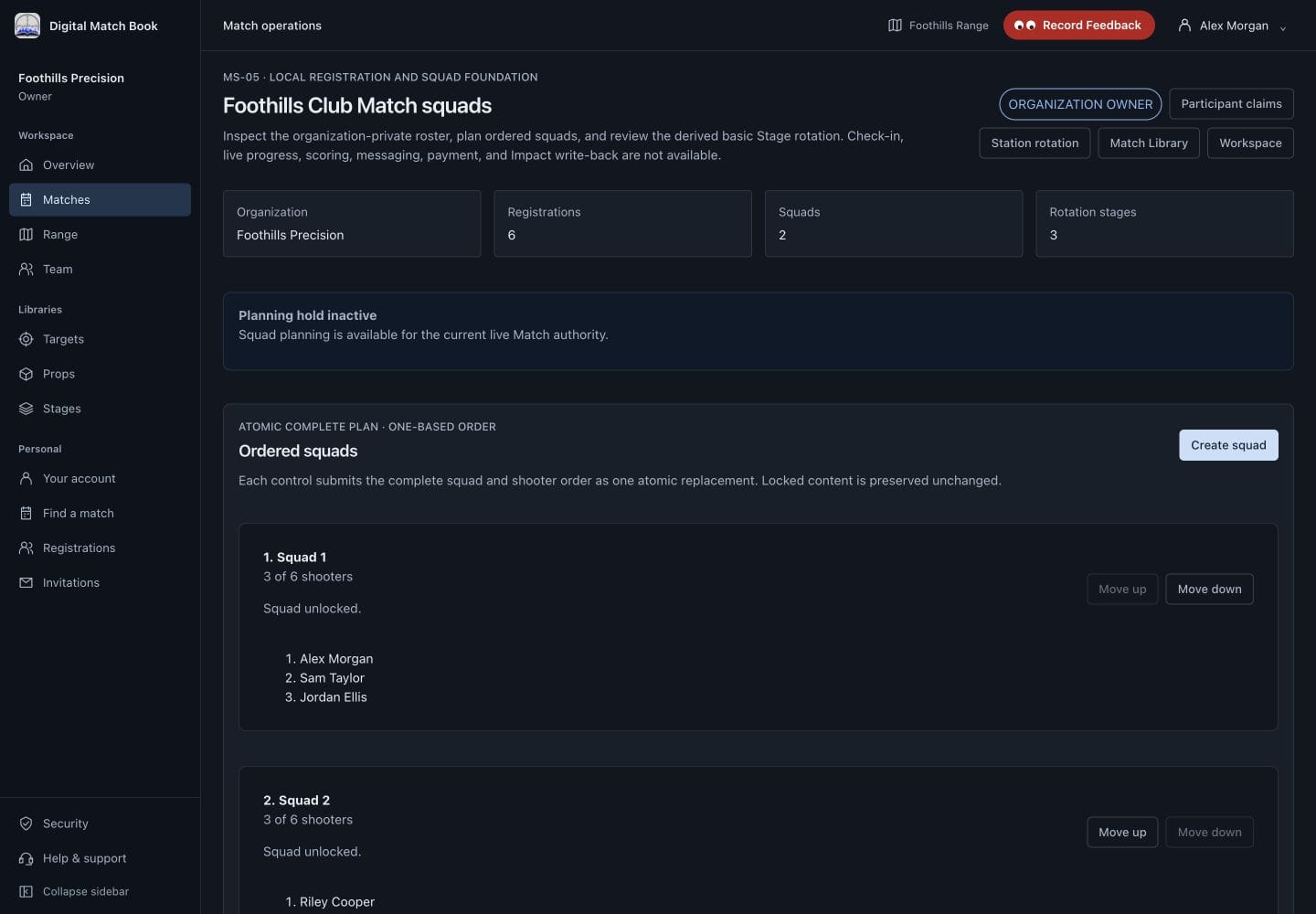Click the Matches calendar icon
The height and width of the screenshot is (914, 1316).
click(x=26, y=200)
